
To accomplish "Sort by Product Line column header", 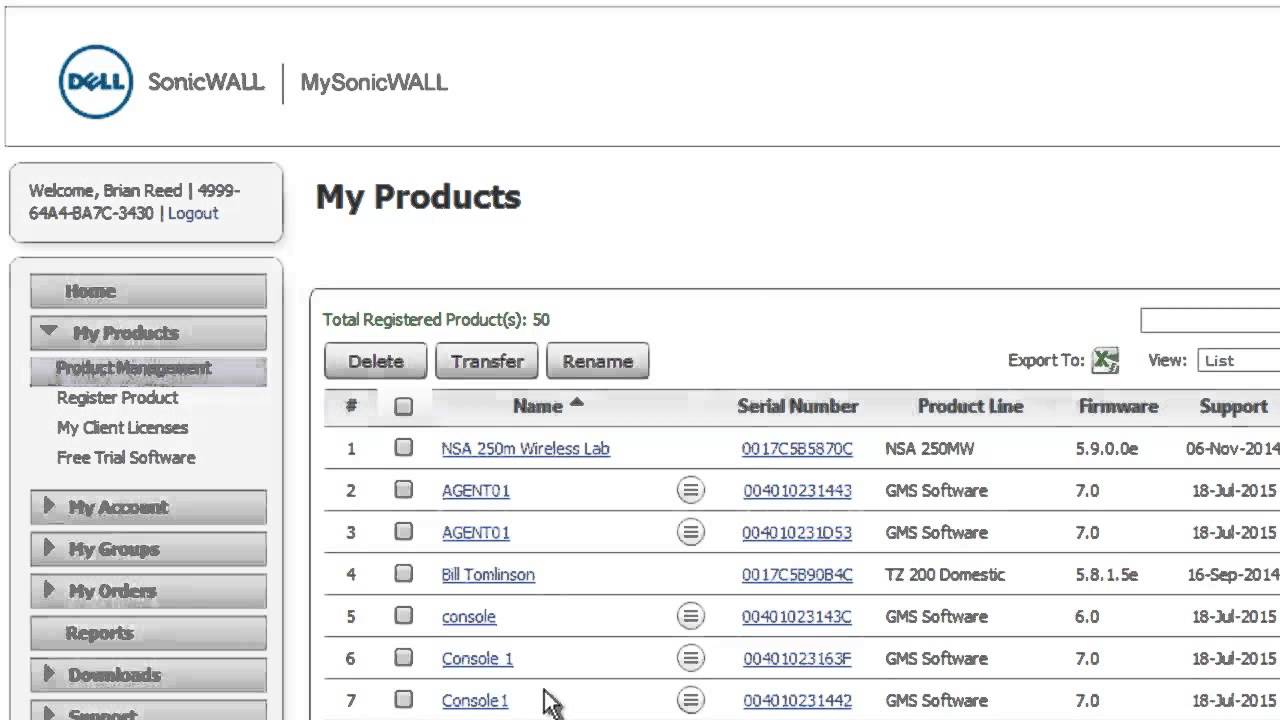I will point(970,406).
